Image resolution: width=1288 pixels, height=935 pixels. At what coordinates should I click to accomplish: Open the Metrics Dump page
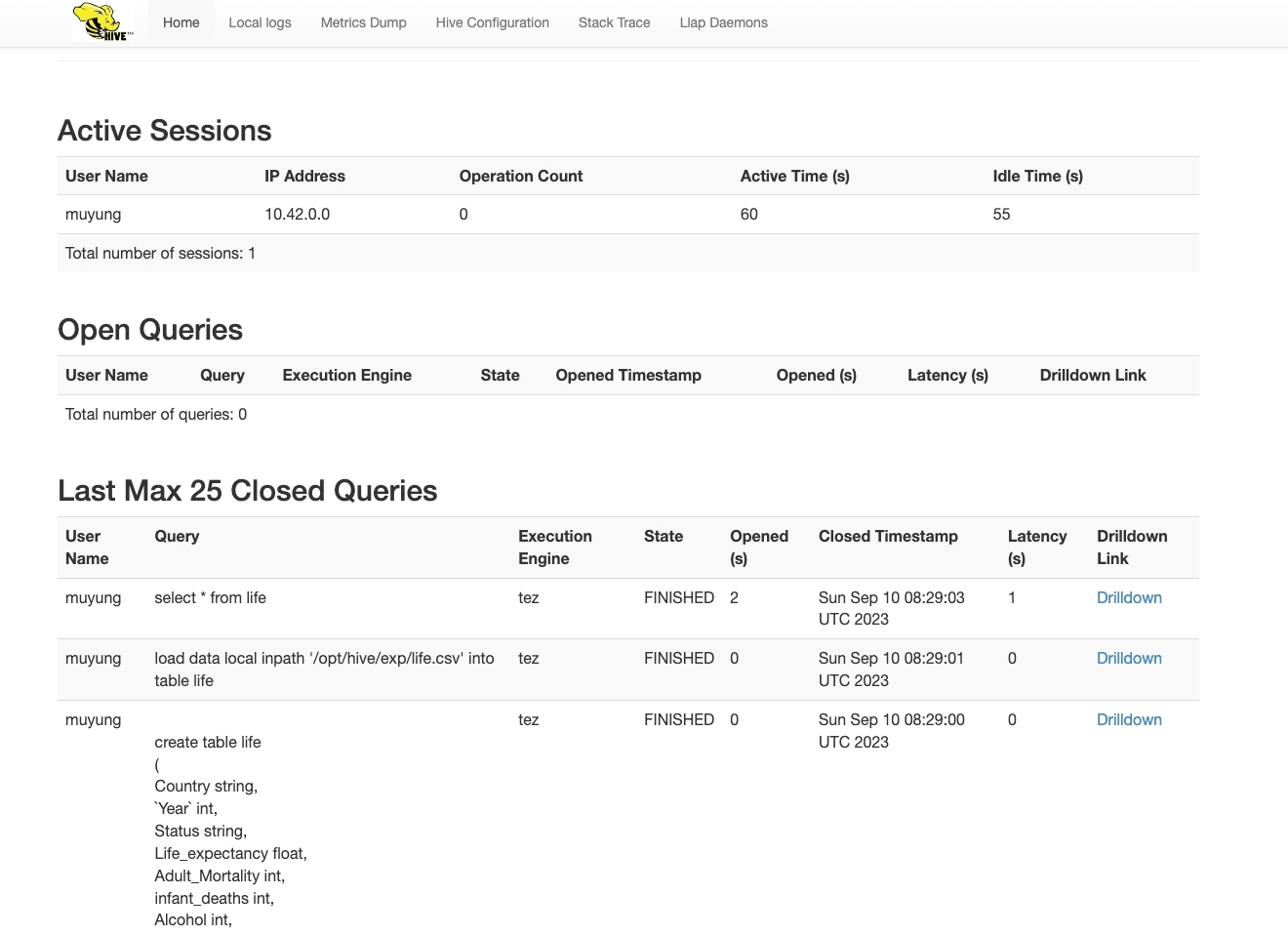[x=363, y=22]
